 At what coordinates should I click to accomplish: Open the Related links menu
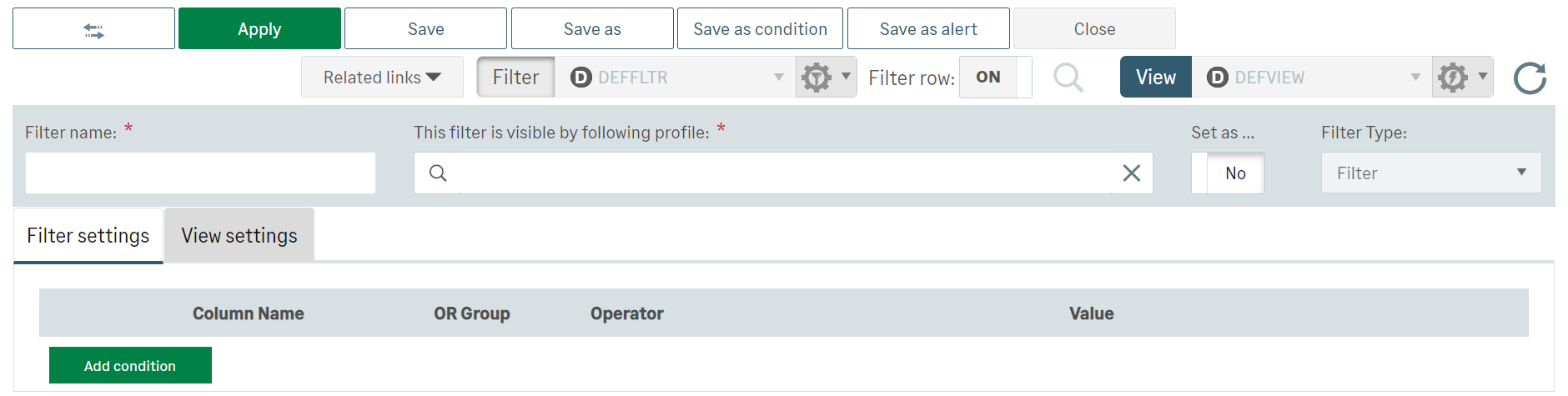[382, 78]
